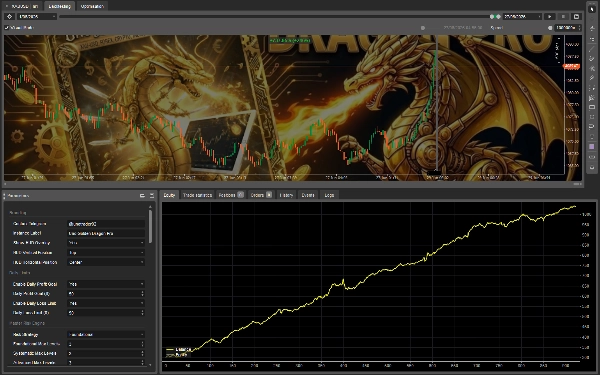Open the Events tab
Viewport: 600px width, 375px height.
[x=308, y=195]
